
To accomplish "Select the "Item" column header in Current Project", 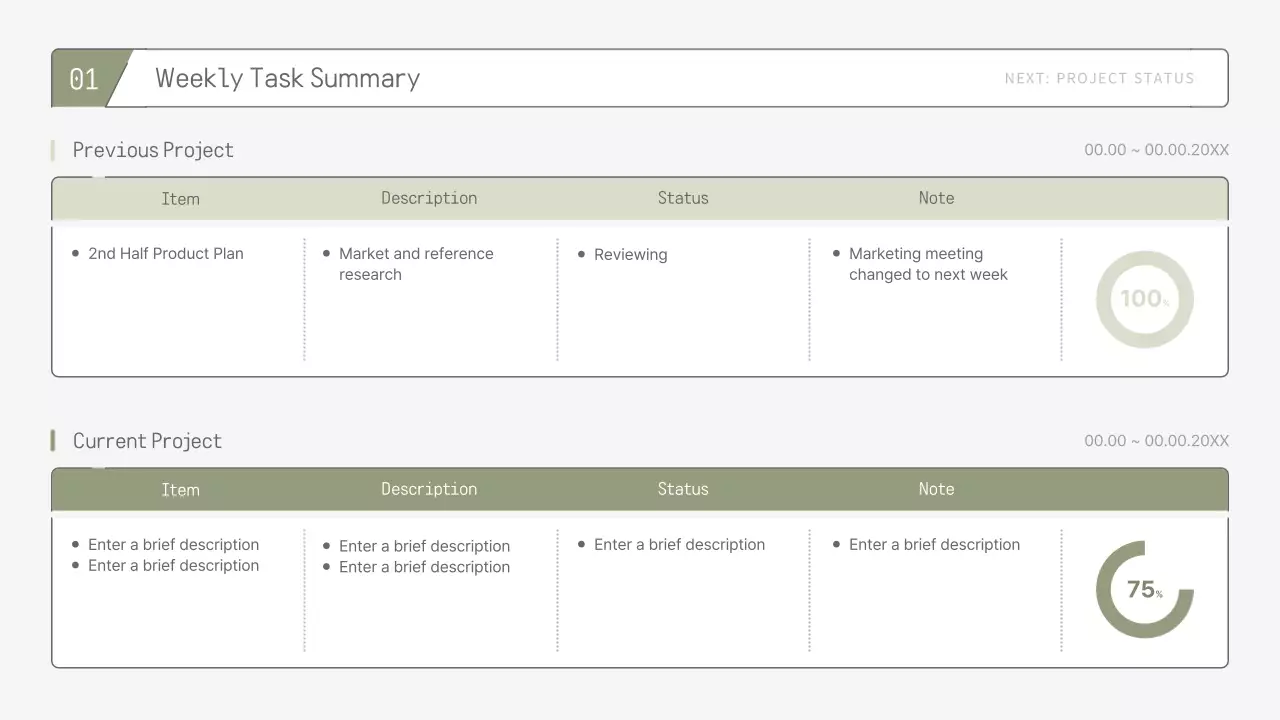I will point(180,489).
